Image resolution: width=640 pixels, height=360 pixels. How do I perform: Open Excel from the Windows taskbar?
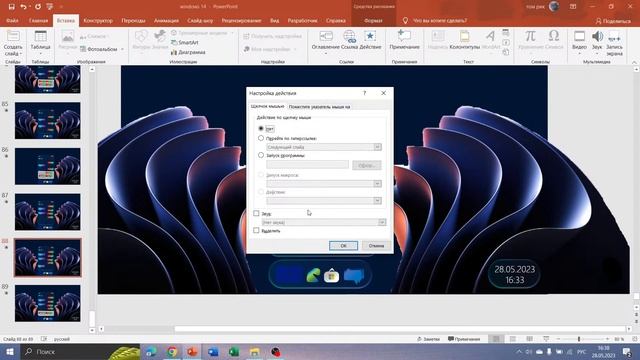(x=234, y=352)
